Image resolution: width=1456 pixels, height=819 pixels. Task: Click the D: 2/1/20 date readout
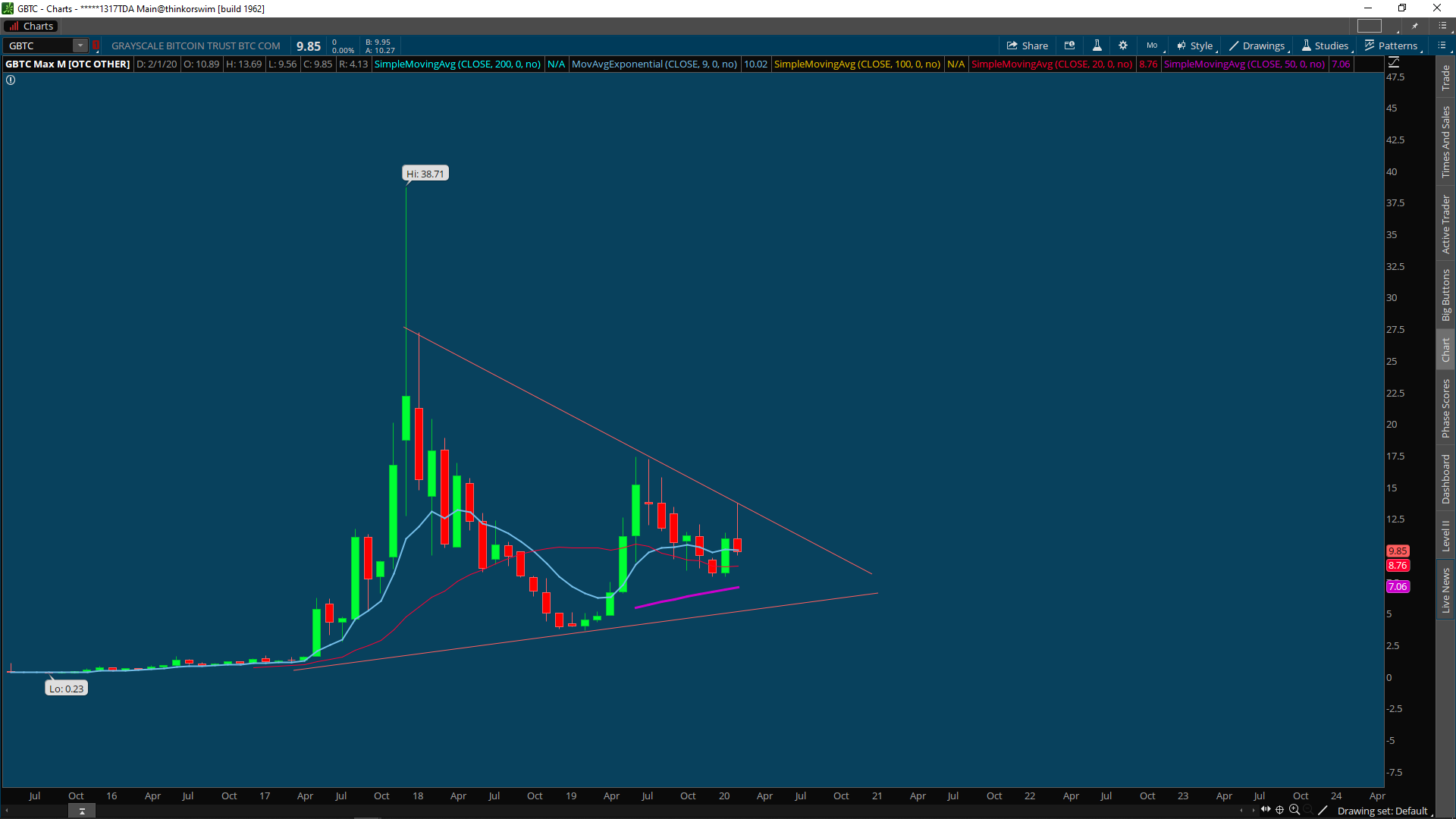(156, 64)
